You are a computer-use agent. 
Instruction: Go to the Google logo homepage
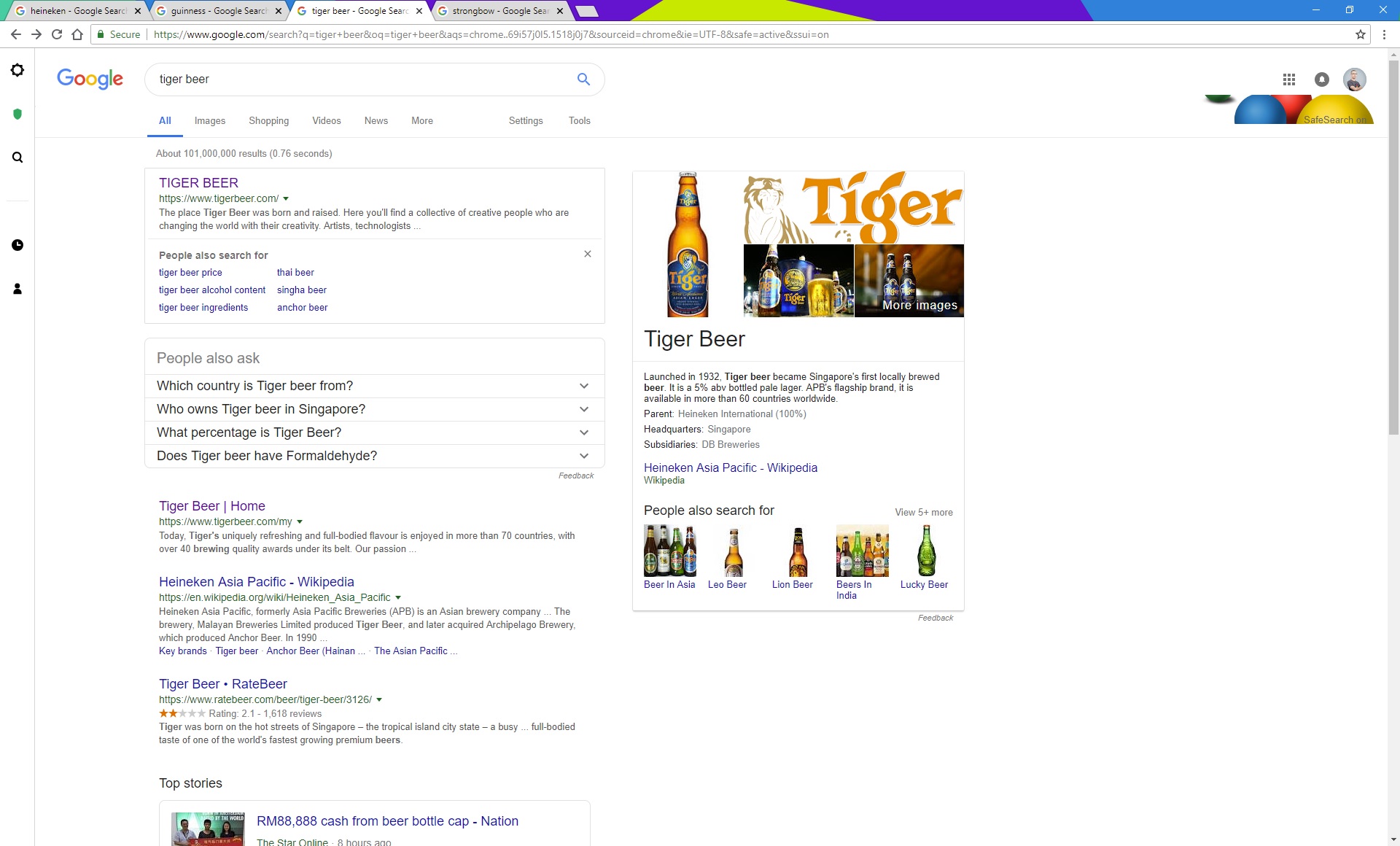tap(90, 79)
